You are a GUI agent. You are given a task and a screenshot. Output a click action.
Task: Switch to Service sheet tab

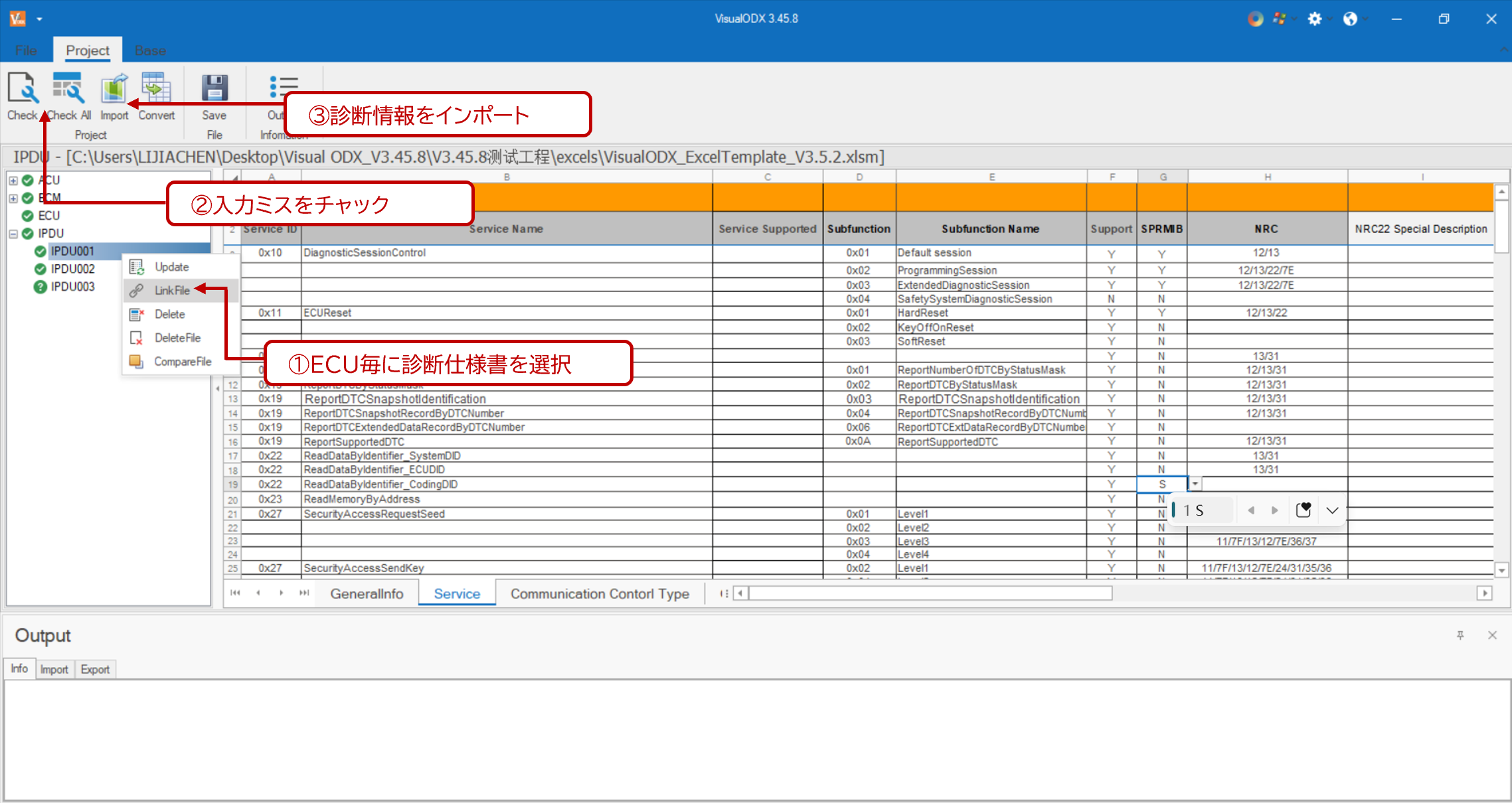coord(457,593)
